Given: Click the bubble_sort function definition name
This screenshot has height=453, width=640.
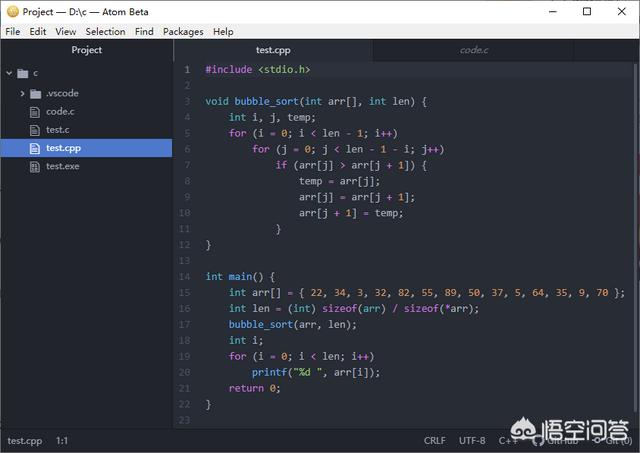Looking at the screenshot, I should click(x=266, y=101).
